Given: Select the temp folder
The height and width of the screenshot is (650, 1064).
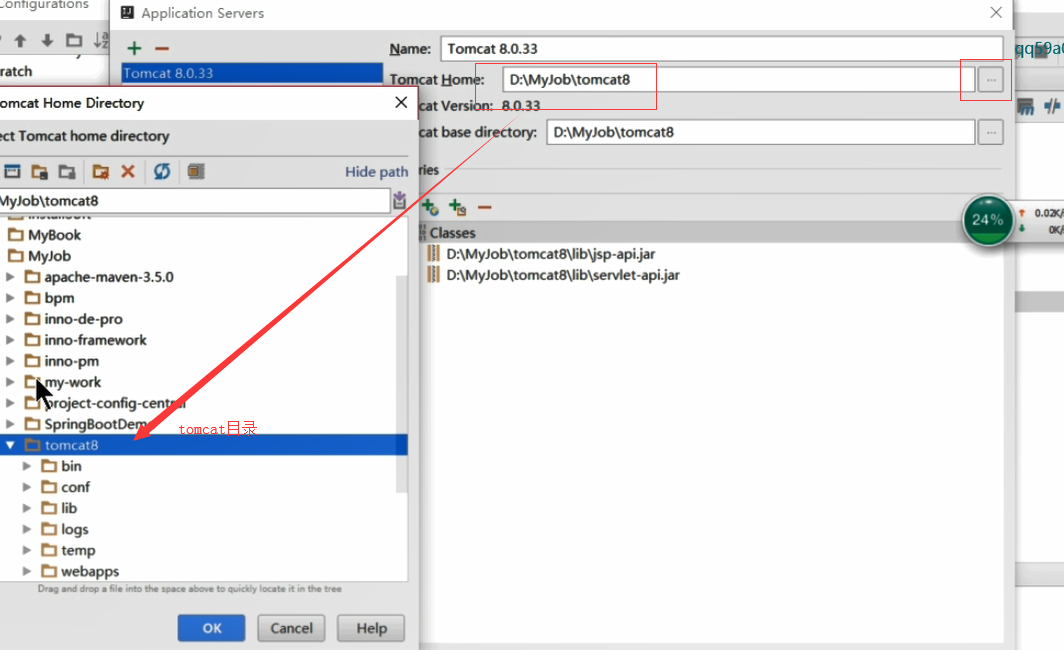Looking at the screenshot, I should 78,550.
